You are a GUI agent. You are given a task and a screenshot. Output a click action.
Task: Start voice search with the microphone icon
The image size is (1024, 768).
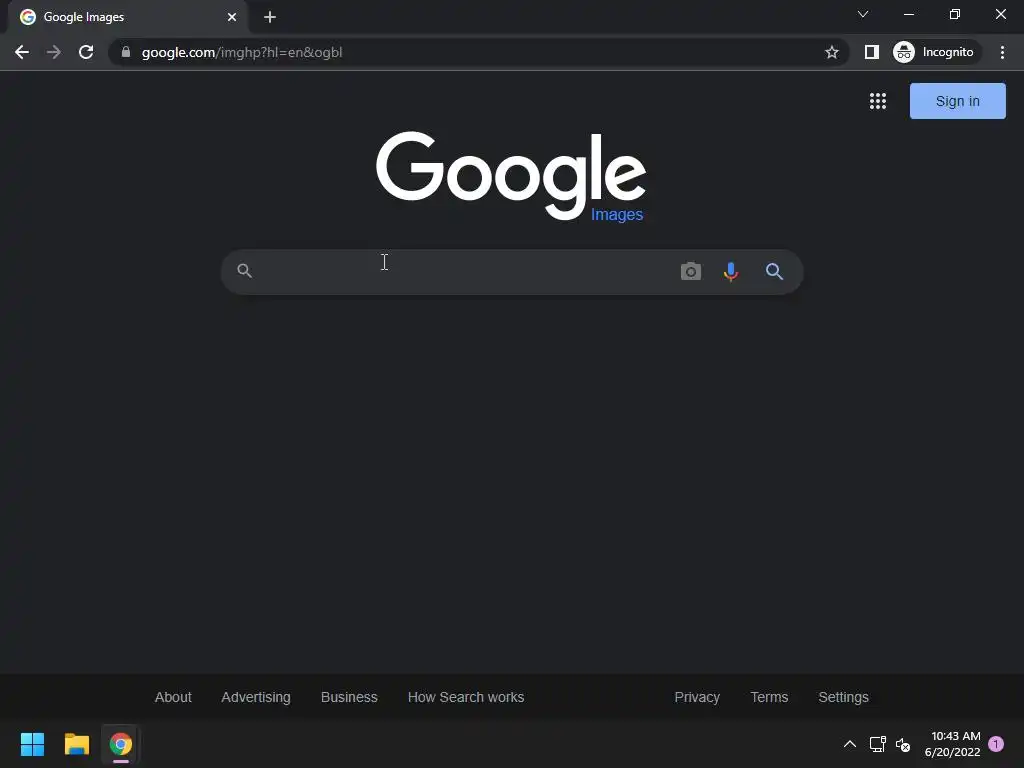click(x=731, y=271)
